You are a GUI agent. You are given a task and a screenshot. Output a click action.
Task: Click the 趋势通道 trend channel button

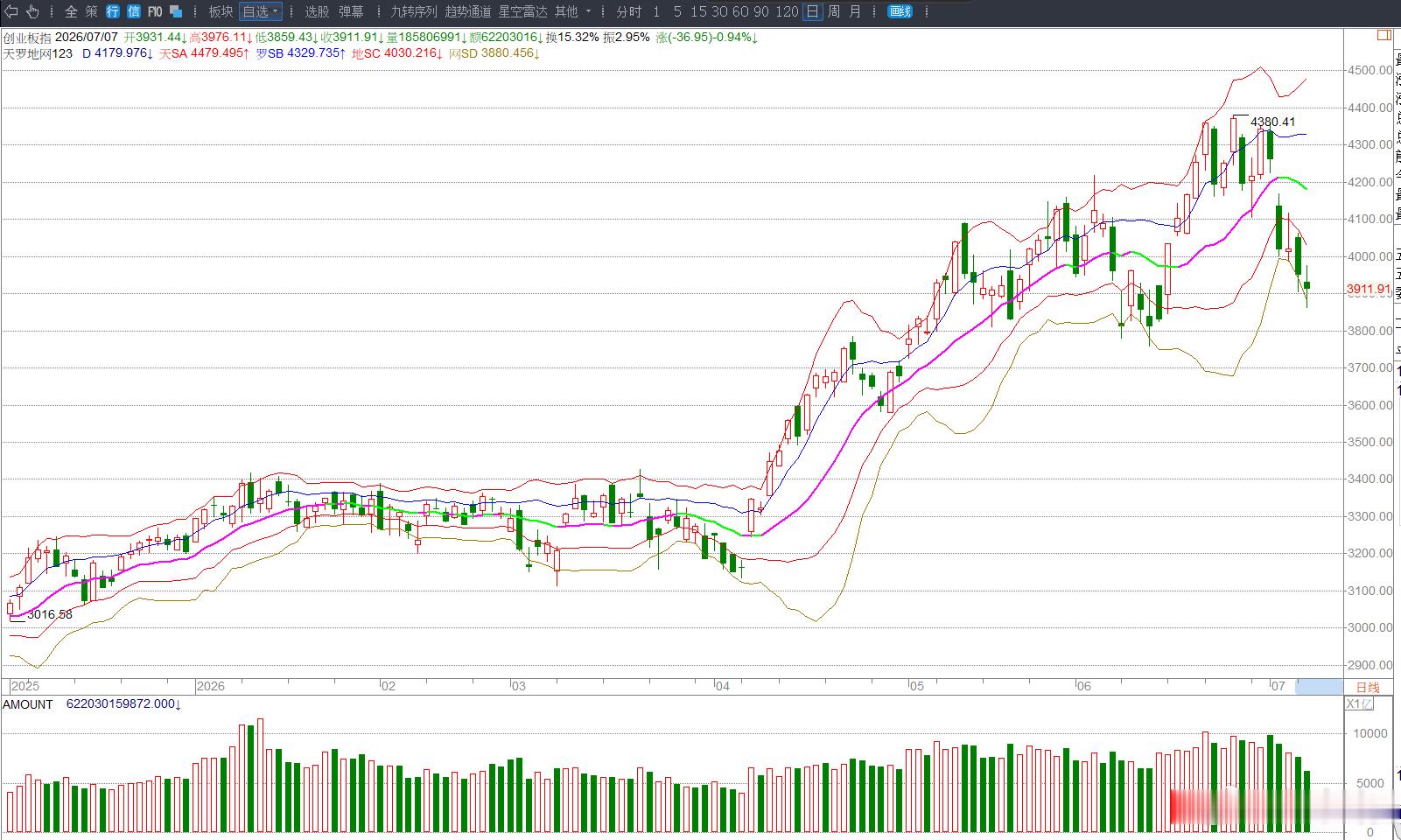point(468,11)
